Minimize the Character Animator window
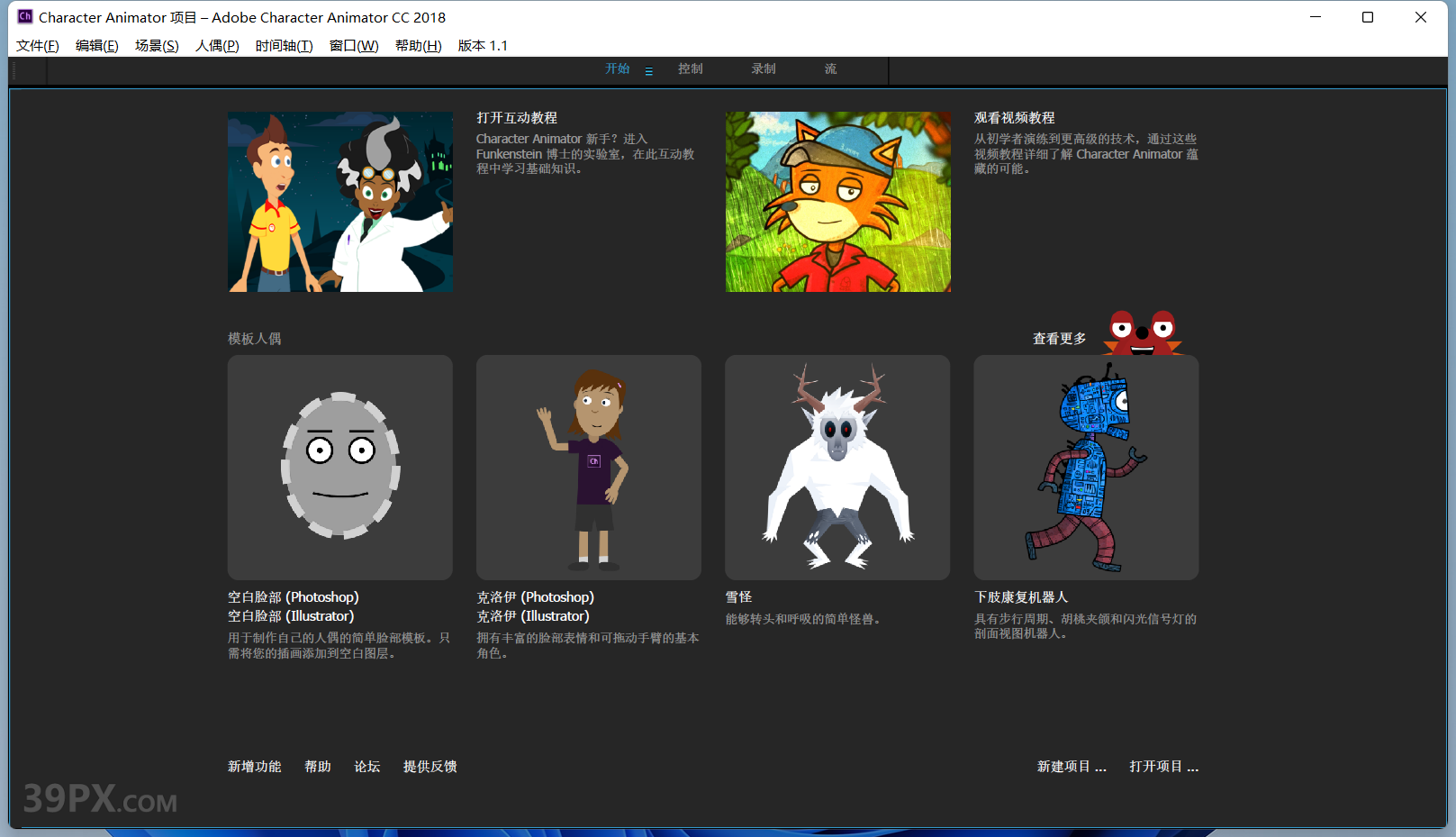1456x837 pixels. click(x=1316, y=17)
